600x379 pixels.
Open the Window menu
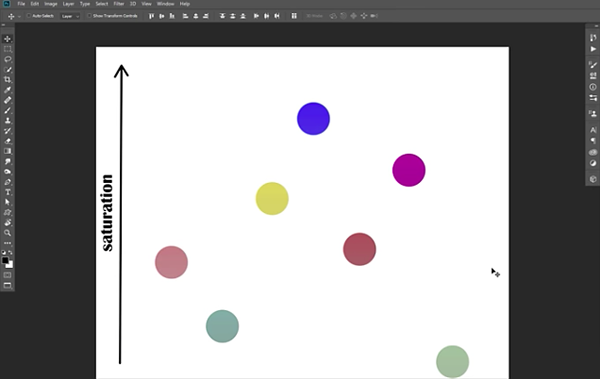165,4
